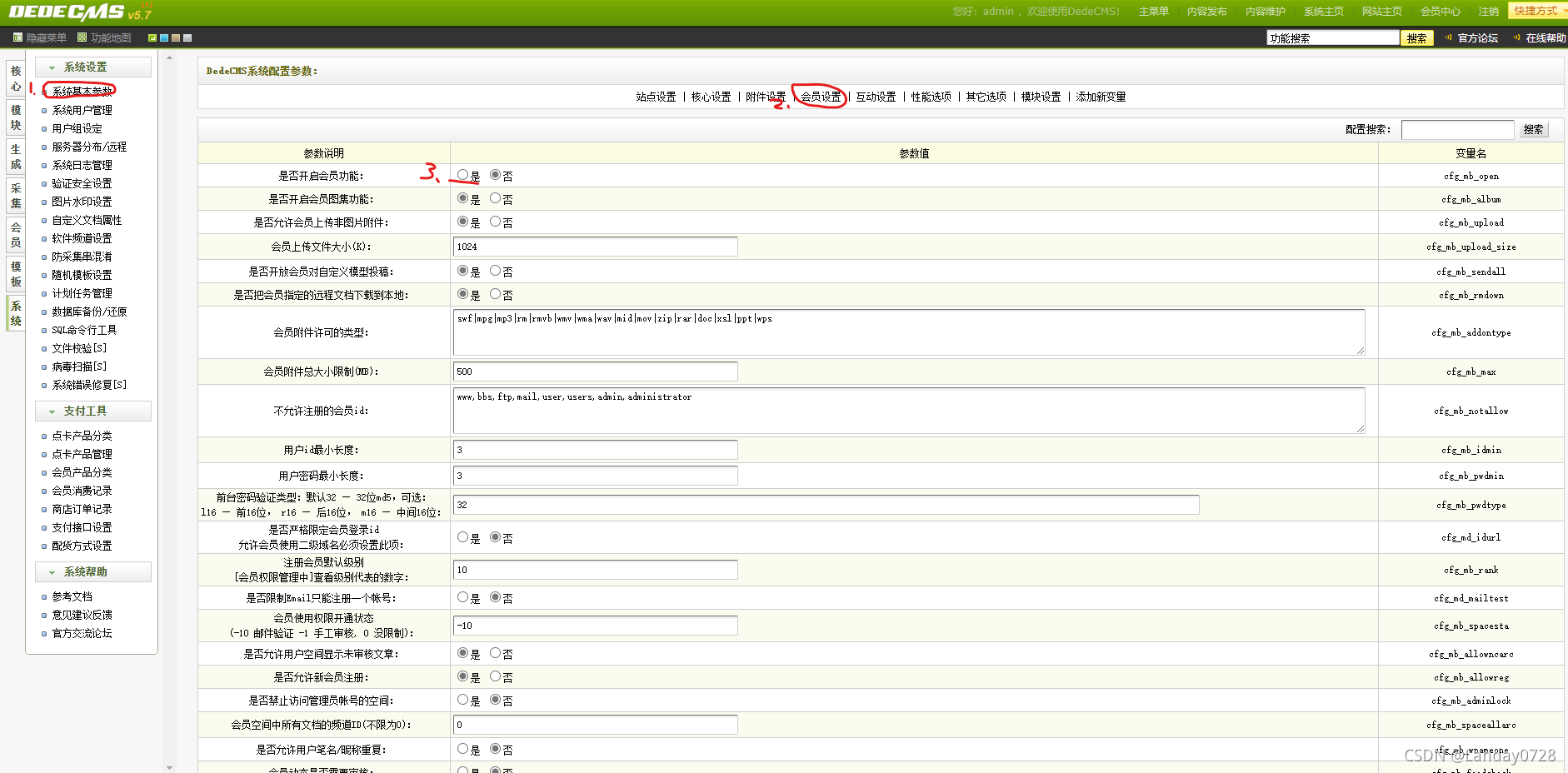Open 图片水印设置 in the sidebar
The width and height of the screenshot is (1568, 773).
click(x=82, y=202)
